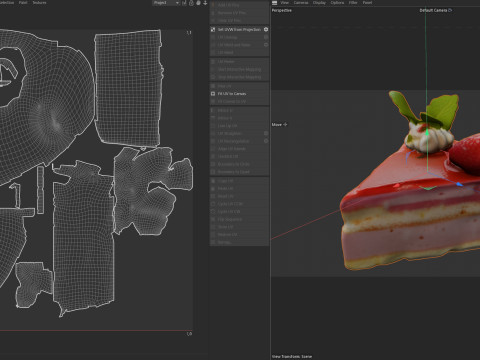Click the Cycle UV CW icon
Image resolution: width=480 pixels, height=360 pixels.
[213, 212]
